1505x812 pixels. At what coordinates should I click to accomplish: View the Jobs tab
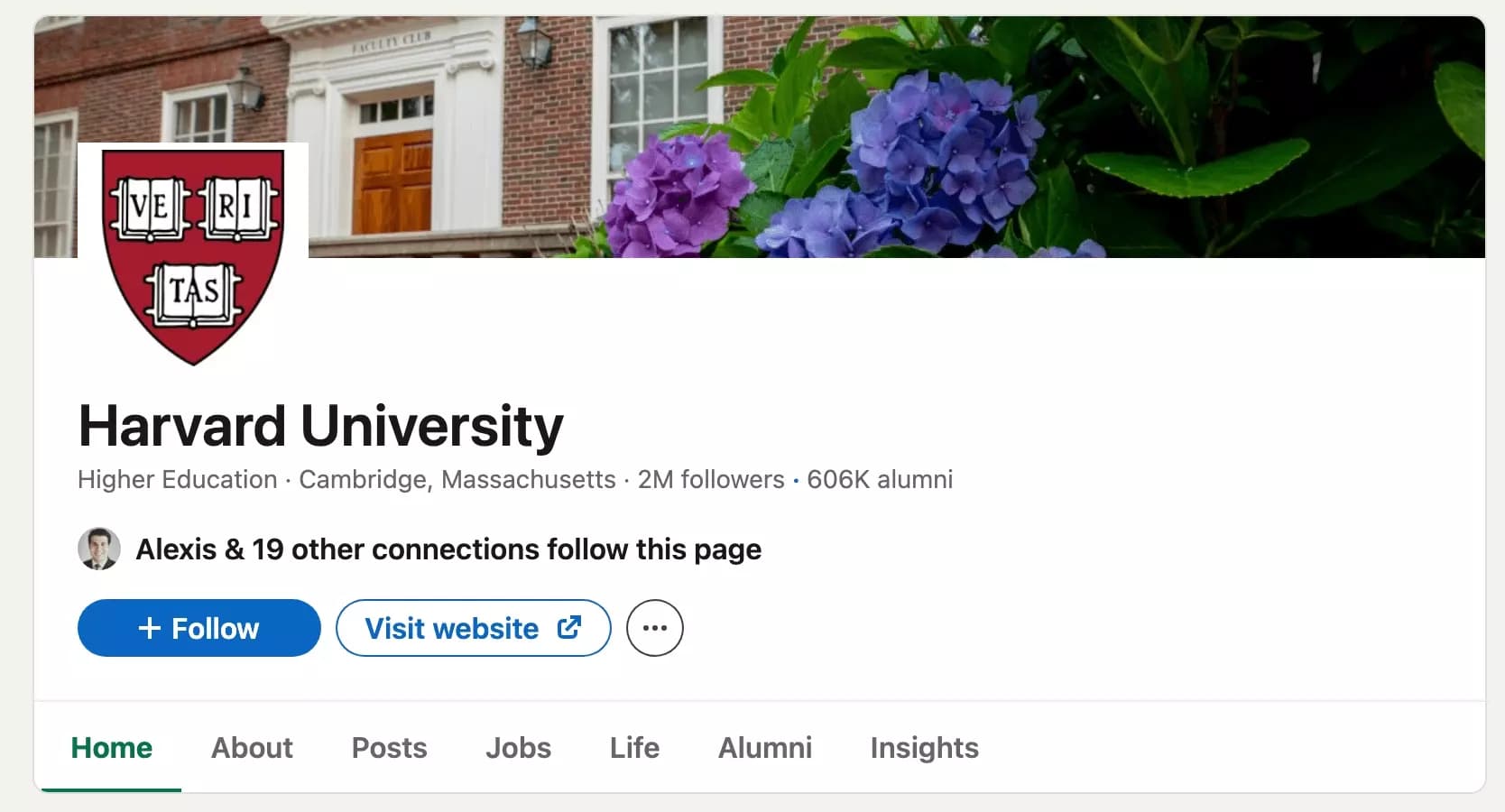[x=518, y=747]
